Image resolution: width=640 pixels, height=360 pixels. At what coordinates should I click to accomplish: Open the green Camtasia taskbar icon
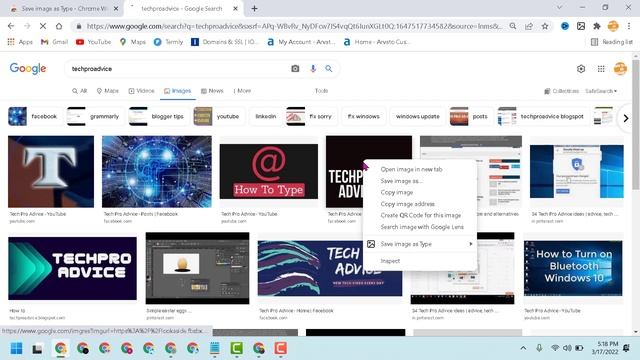(236, 349)
